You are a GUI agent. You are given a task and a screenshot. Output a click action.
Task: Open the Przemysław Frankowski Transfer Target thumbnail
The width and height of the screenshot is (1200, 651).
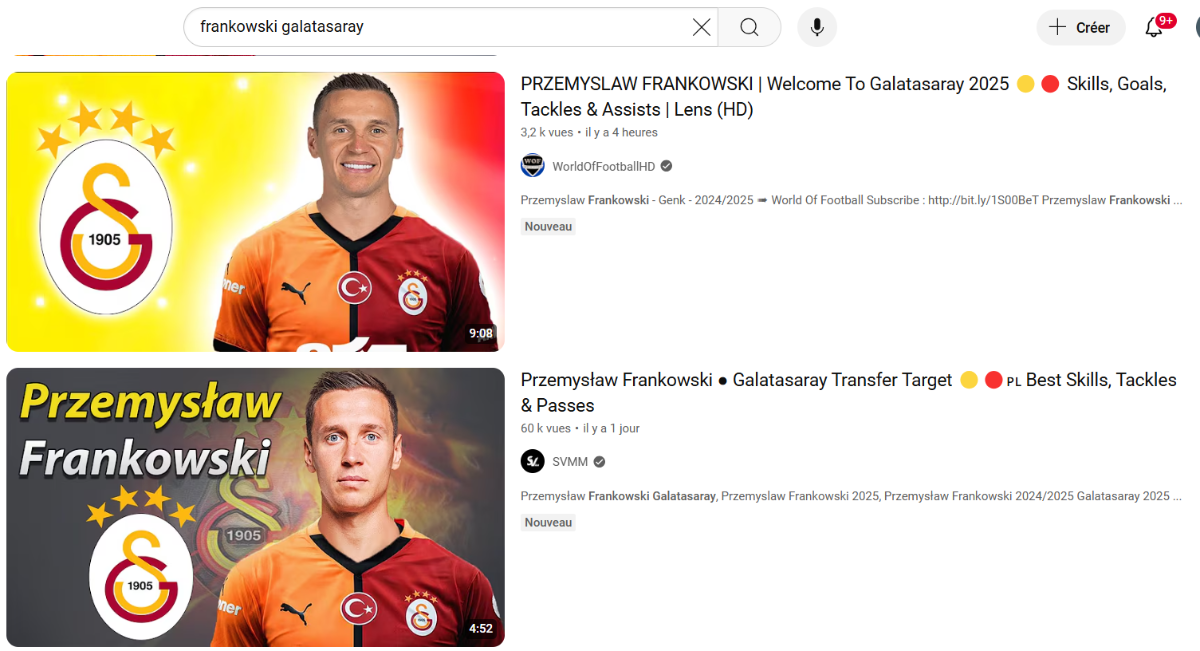coord(255,507)
